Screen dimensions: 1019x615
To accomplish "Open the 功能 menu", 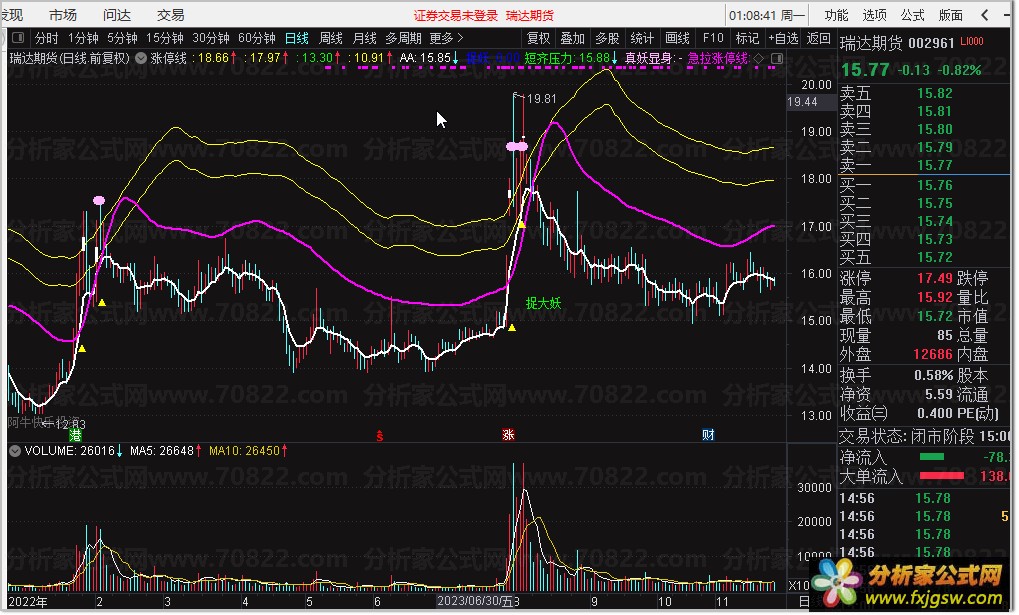I will (x=836, y=15).
